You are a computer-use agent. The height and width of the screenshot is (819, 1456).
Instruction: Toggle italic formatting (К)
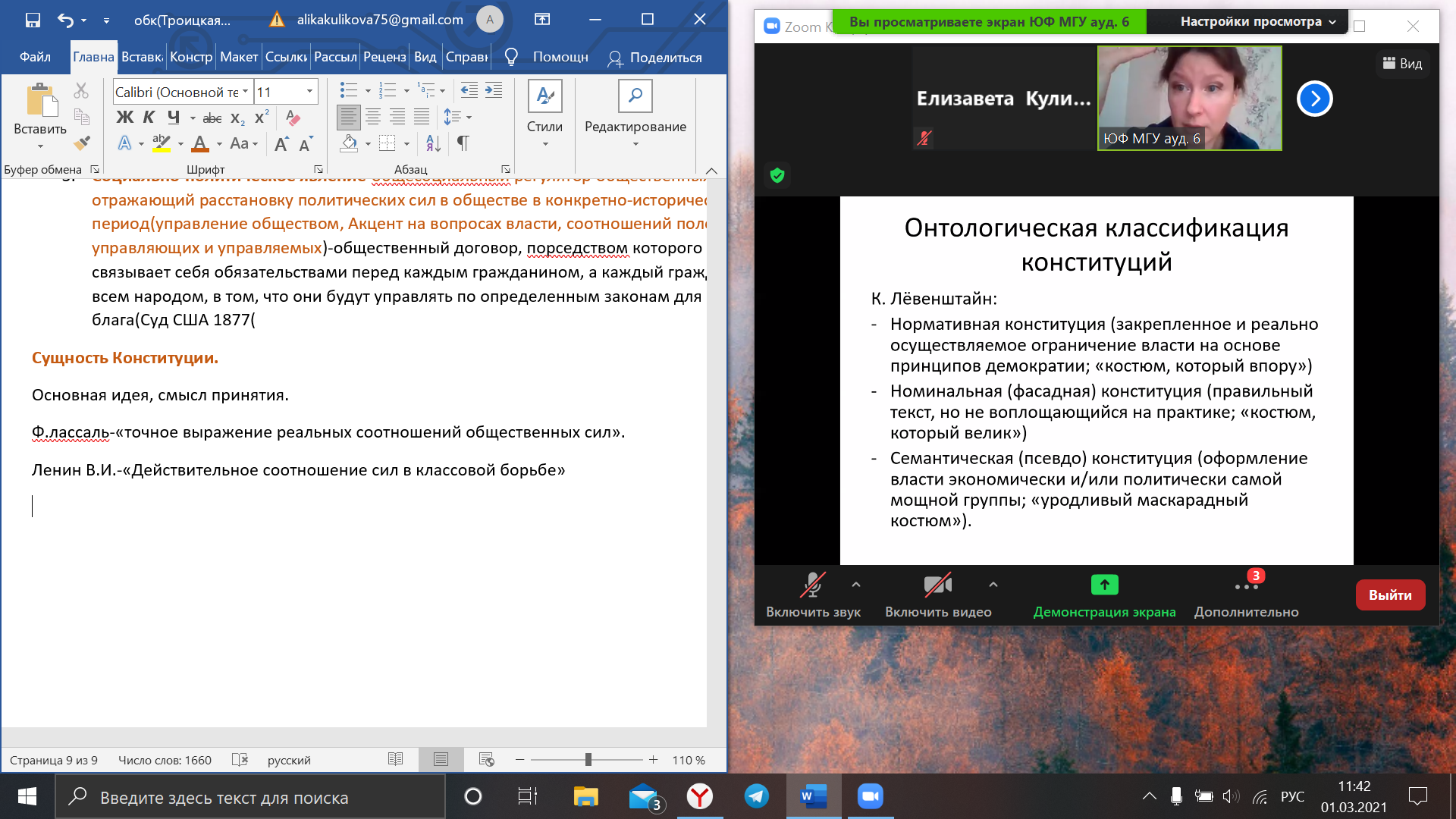(x=149, y=118)
